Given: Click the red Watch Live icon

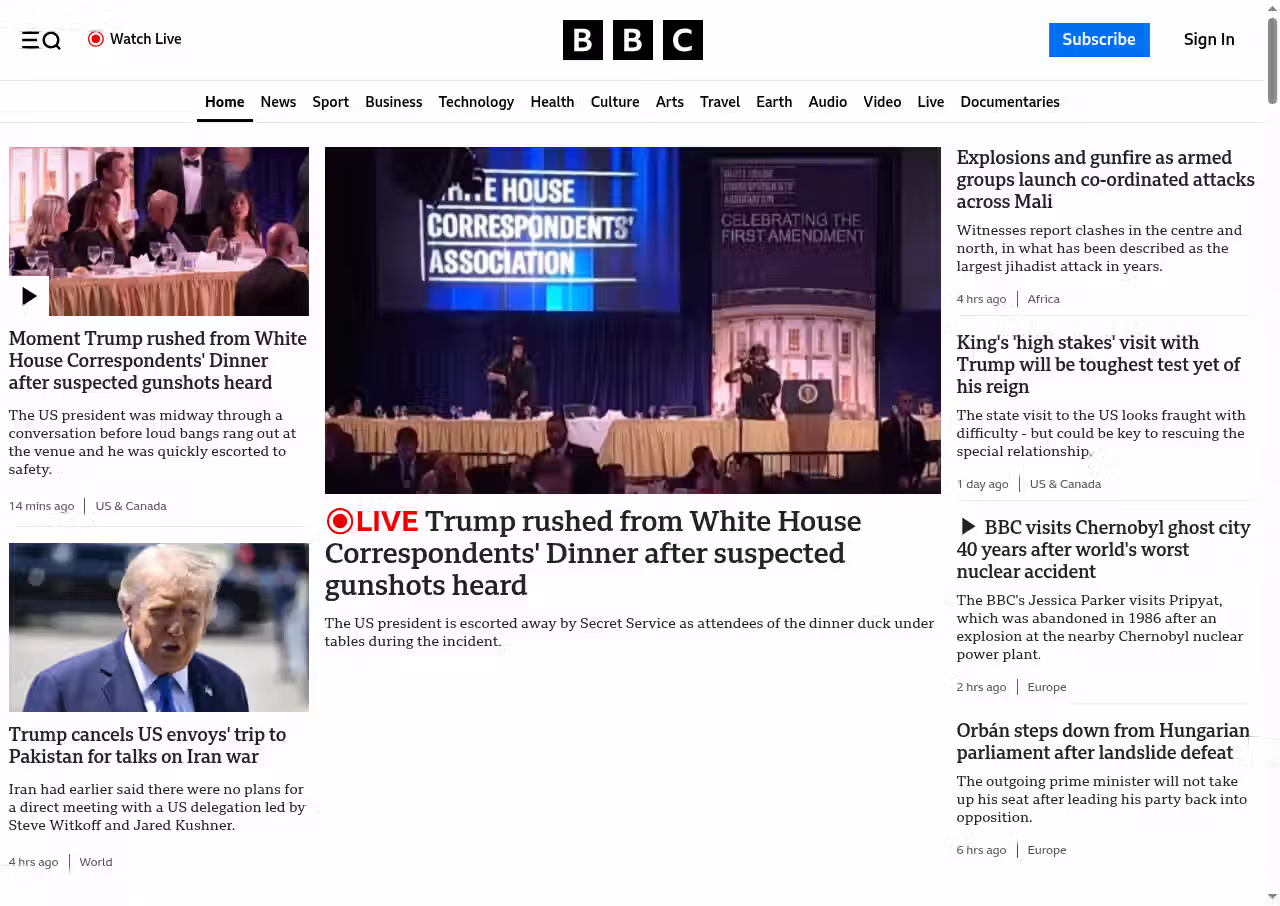Looking at the screenshot, I should click(96, 39).
